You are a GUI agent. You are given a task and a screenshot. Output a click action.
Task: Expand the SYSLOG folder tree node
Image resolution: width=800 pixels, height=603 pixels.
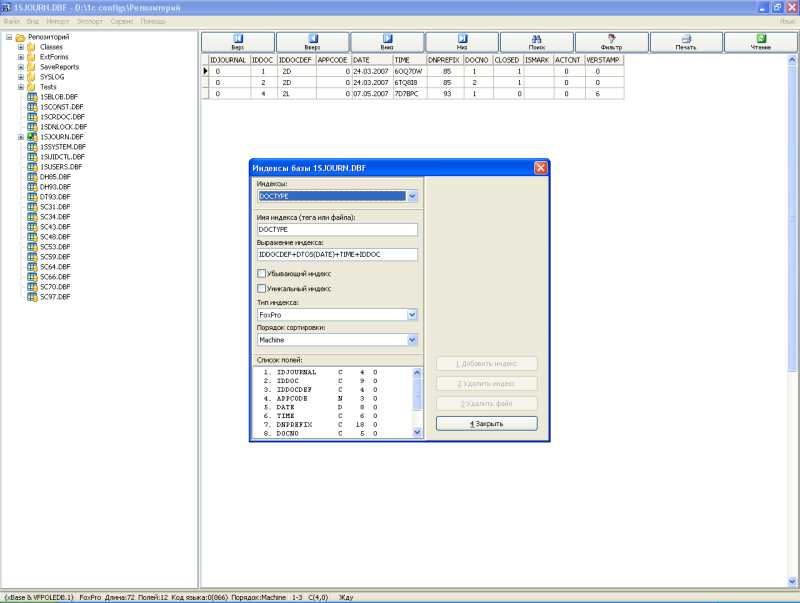pos(20,77)
